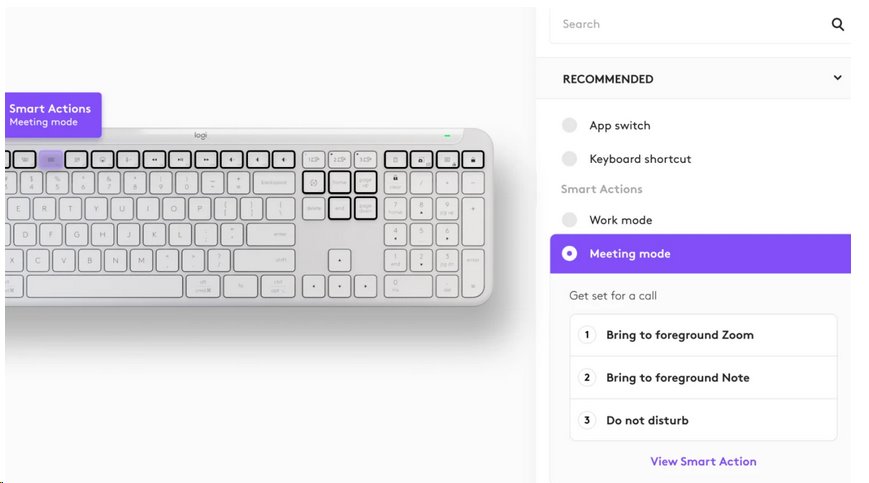Open step 2 Bring to foreground Note
Image resolution: width=869 pixels, height=483 pixels.
pyautogui.click(x=703, y=378)
